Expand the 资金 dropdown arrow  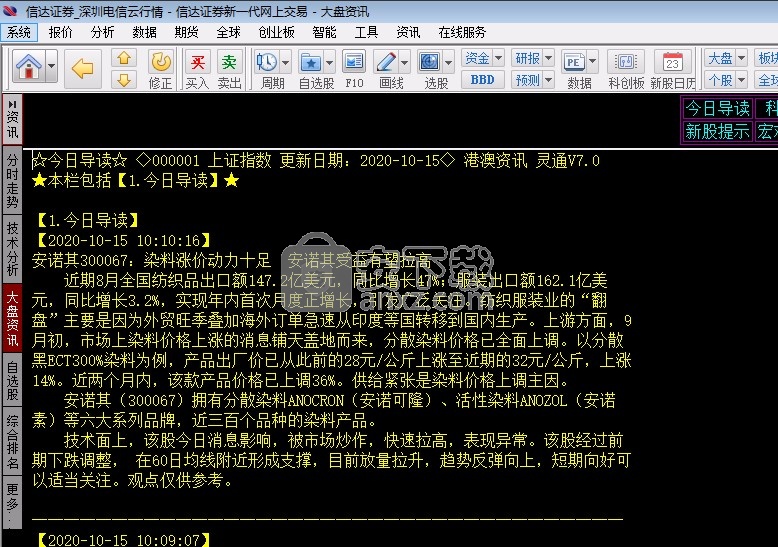(x=499, y=58)
